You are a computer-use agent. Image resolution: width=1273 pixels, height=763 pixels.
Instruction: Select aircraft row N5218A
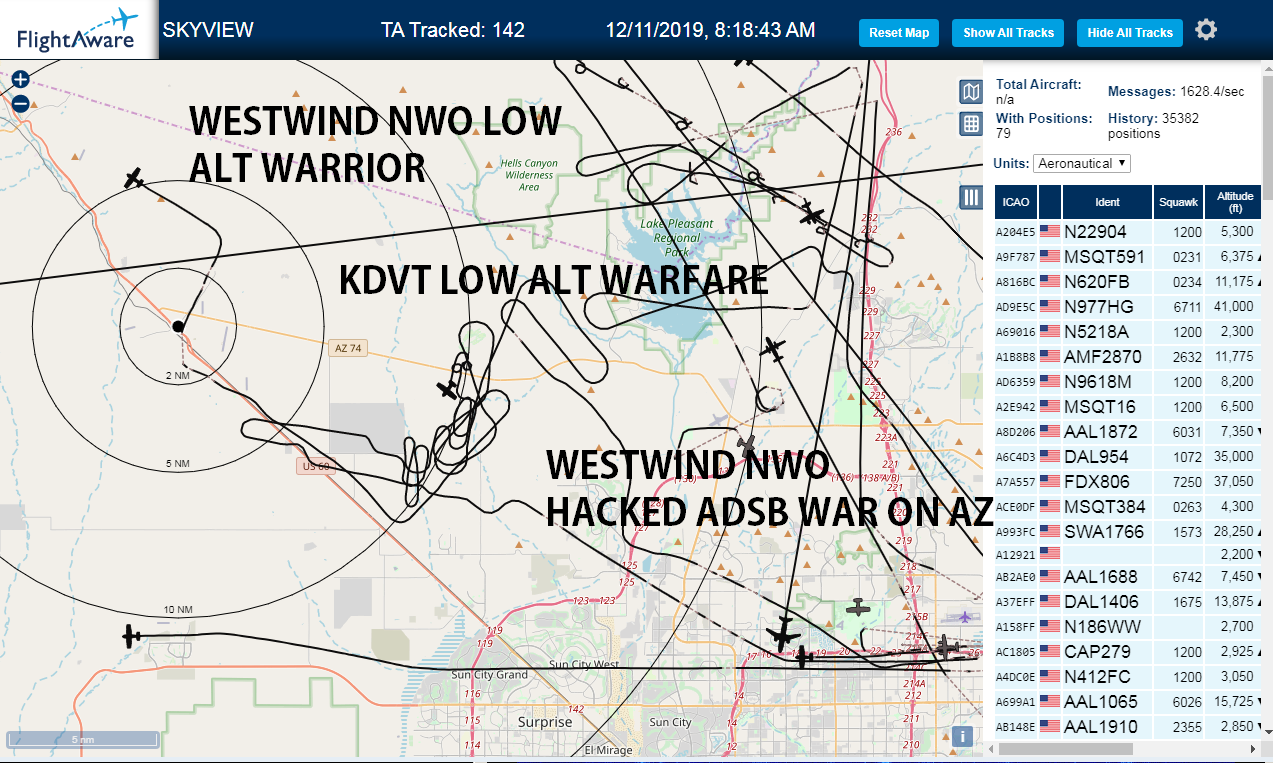tap(1129, 332)
